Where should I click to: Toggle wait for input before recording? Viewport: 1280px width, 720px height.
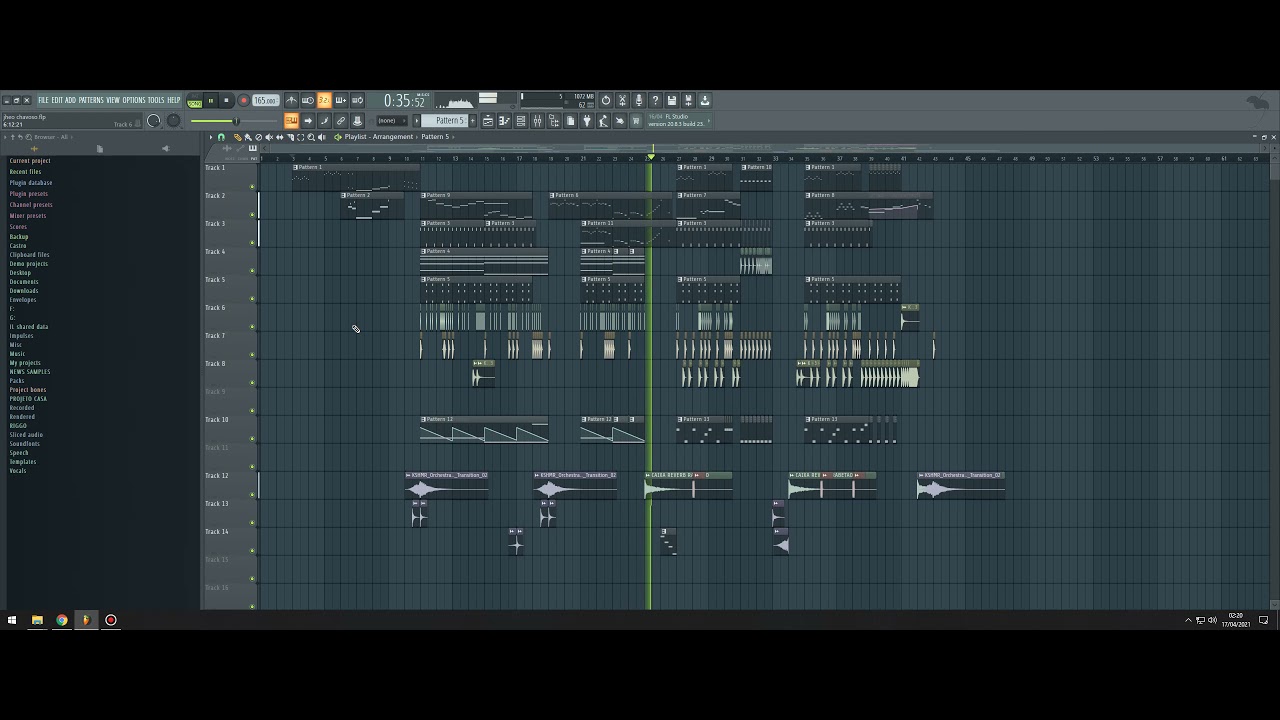point(307,100)
